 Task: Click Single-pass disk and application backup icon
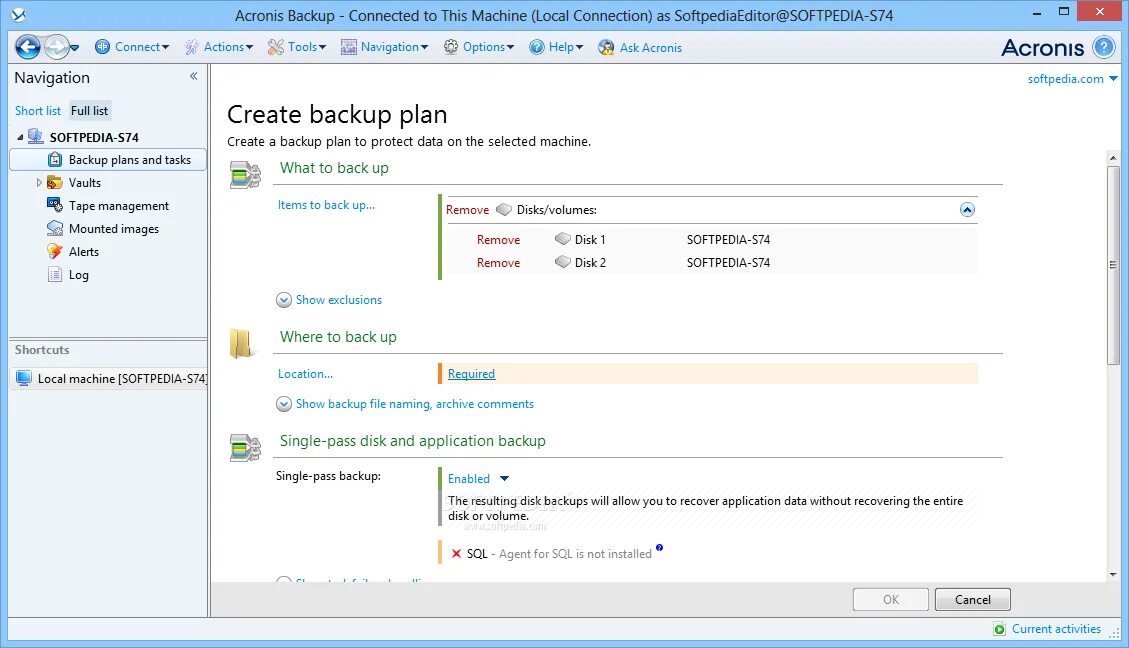(245, 448)
